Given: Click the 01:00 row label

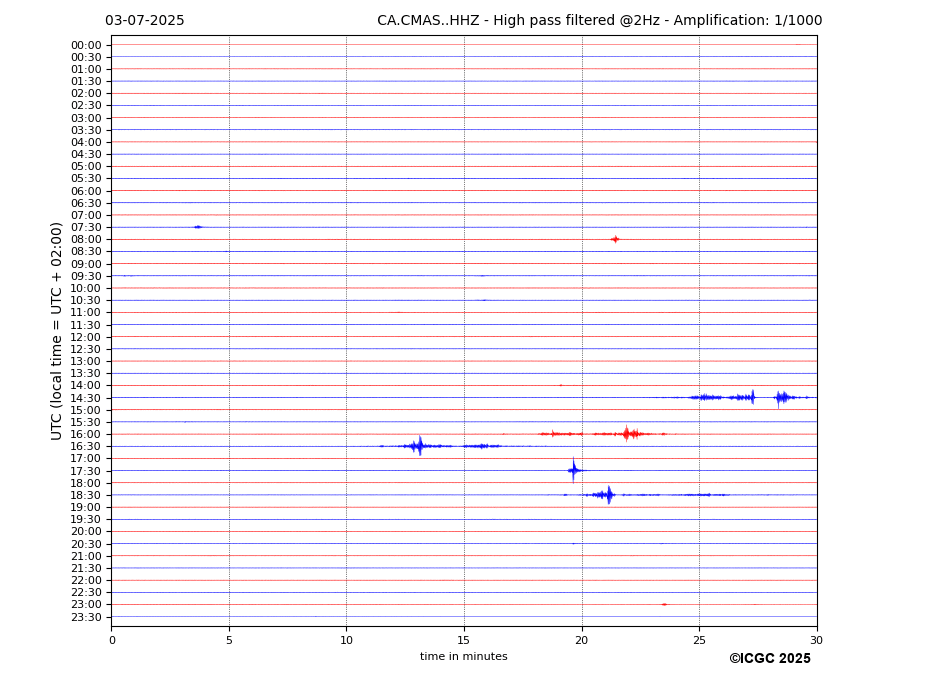Looking at the screenshot, I should [x=86, y=70].
